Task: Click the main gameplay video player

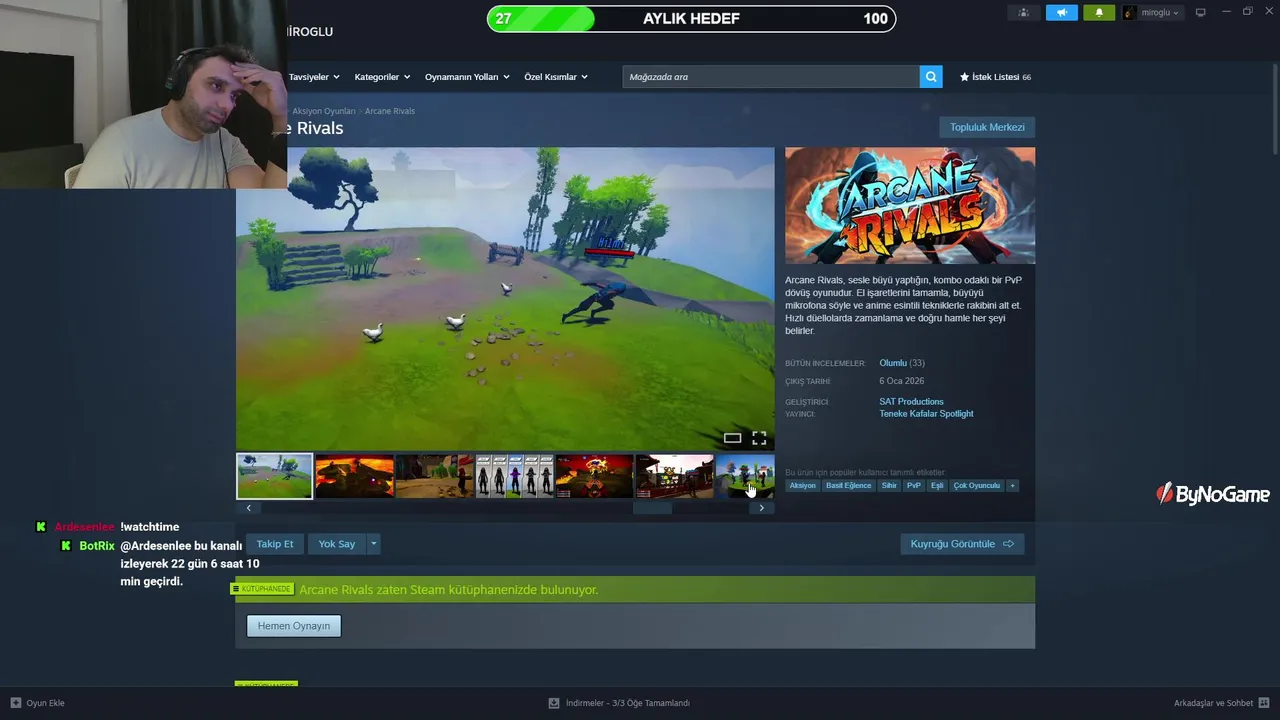Action: [x=505, y=299]
